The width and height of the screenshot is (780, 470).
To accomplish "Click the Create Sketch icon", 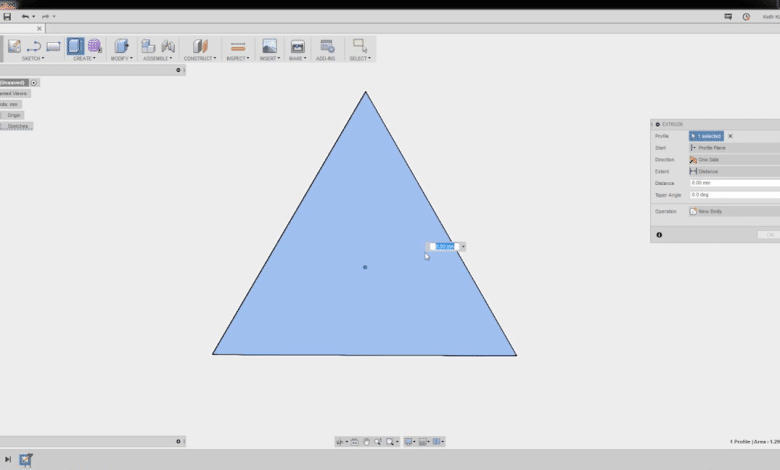I will coord(14,46).
